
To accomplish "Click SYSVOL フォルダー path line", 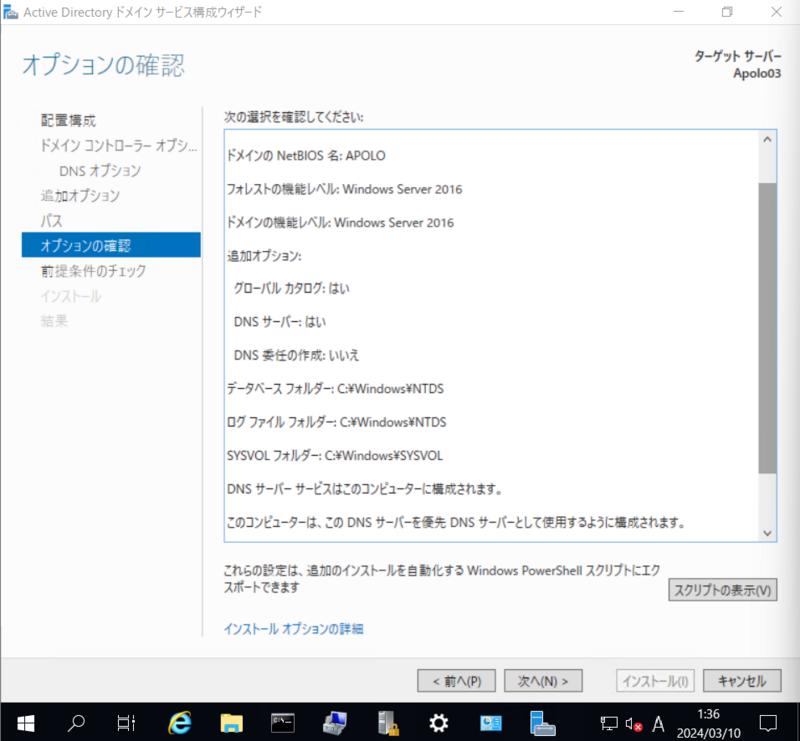I will (x=335, y=455).
